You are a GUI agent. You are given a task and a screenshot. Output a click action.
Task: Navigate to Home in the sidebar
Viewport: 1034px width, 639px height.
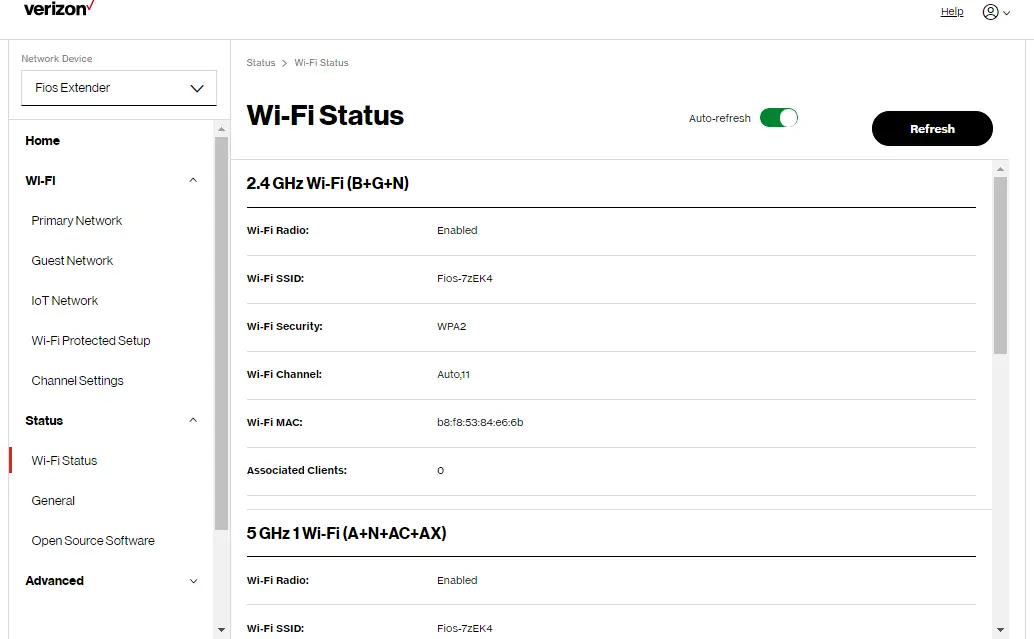click(42, 140)
